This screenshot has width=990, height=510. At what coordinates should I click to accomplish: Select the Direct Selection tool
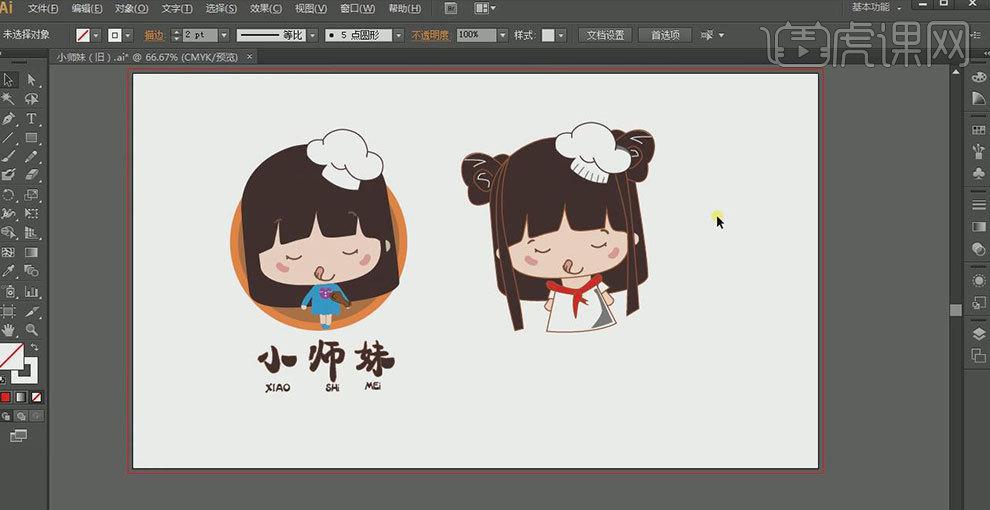point(31,80)
